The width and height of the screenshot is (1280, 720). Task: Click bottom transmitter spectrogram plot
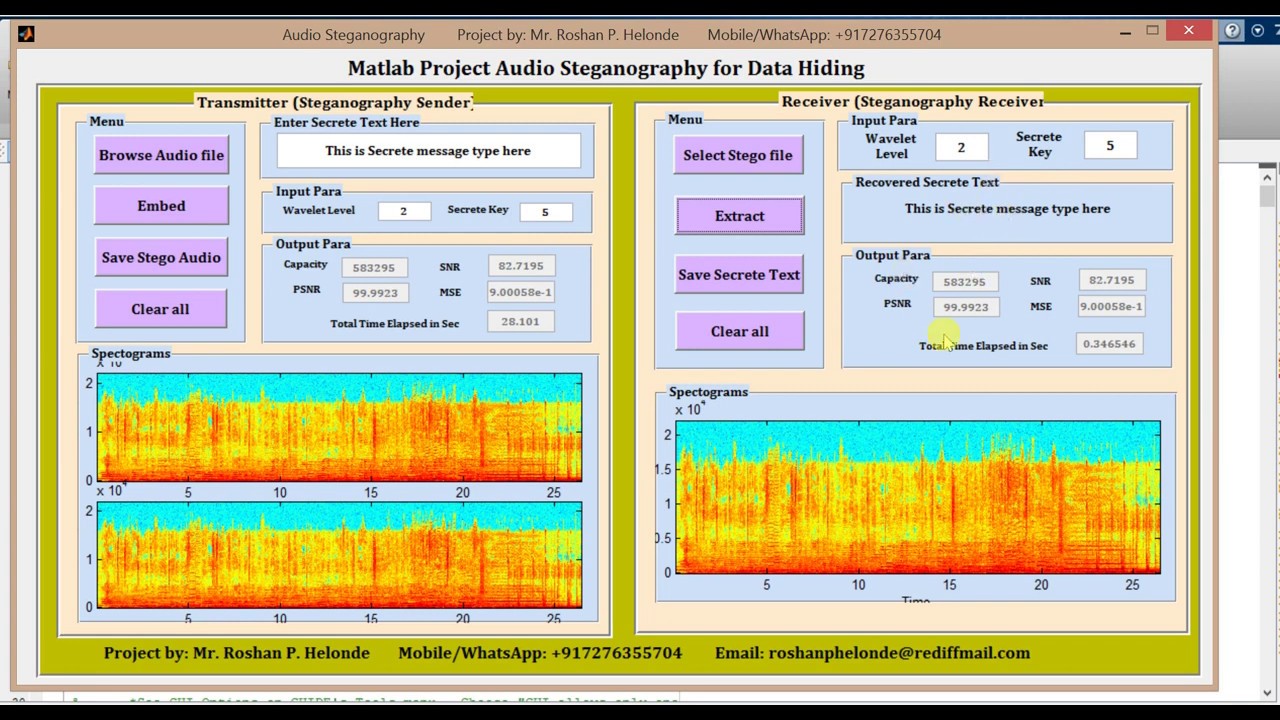[340, 555]
